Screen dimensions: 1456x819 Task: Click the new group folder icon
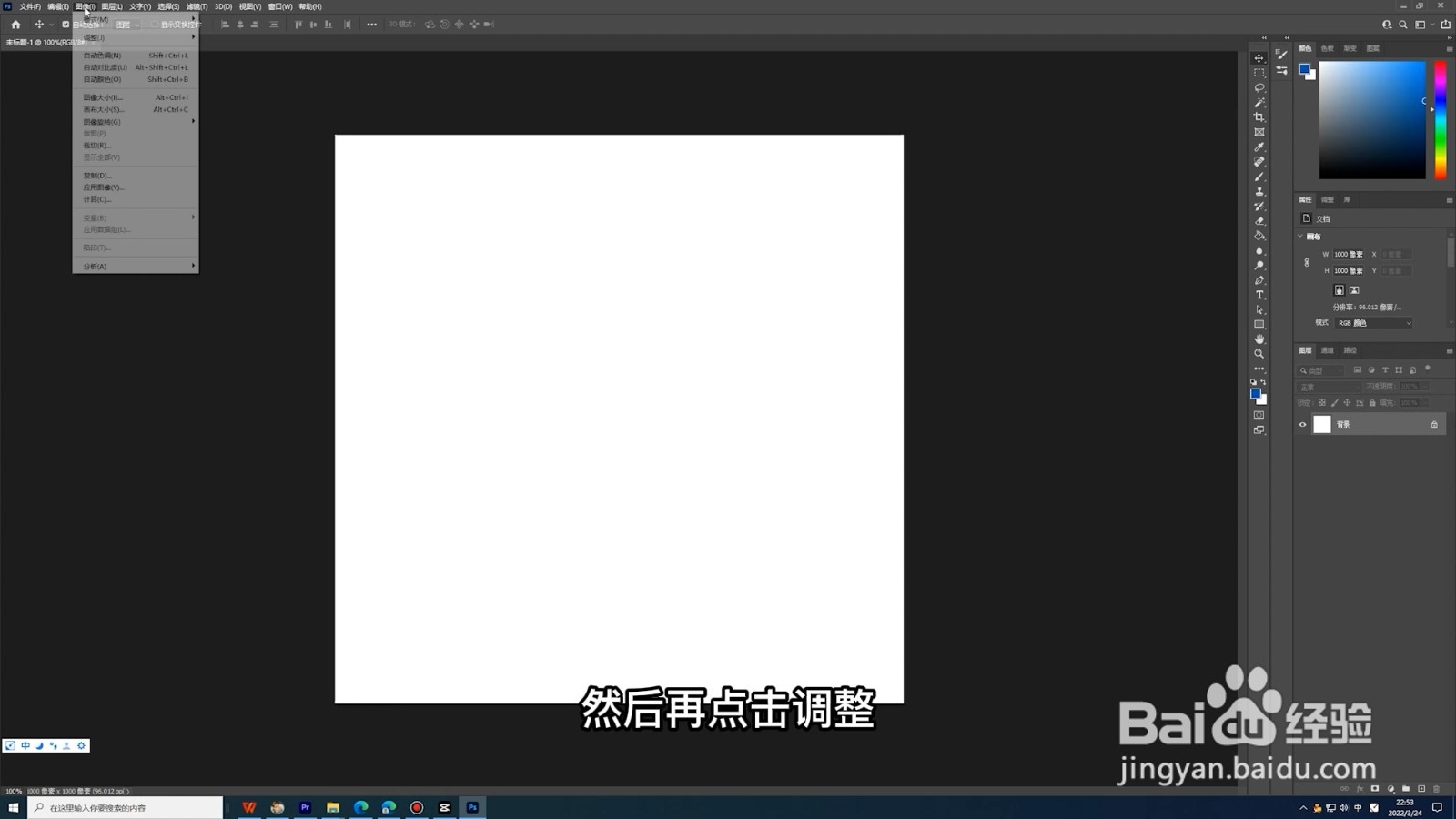tap(1406, 789)
